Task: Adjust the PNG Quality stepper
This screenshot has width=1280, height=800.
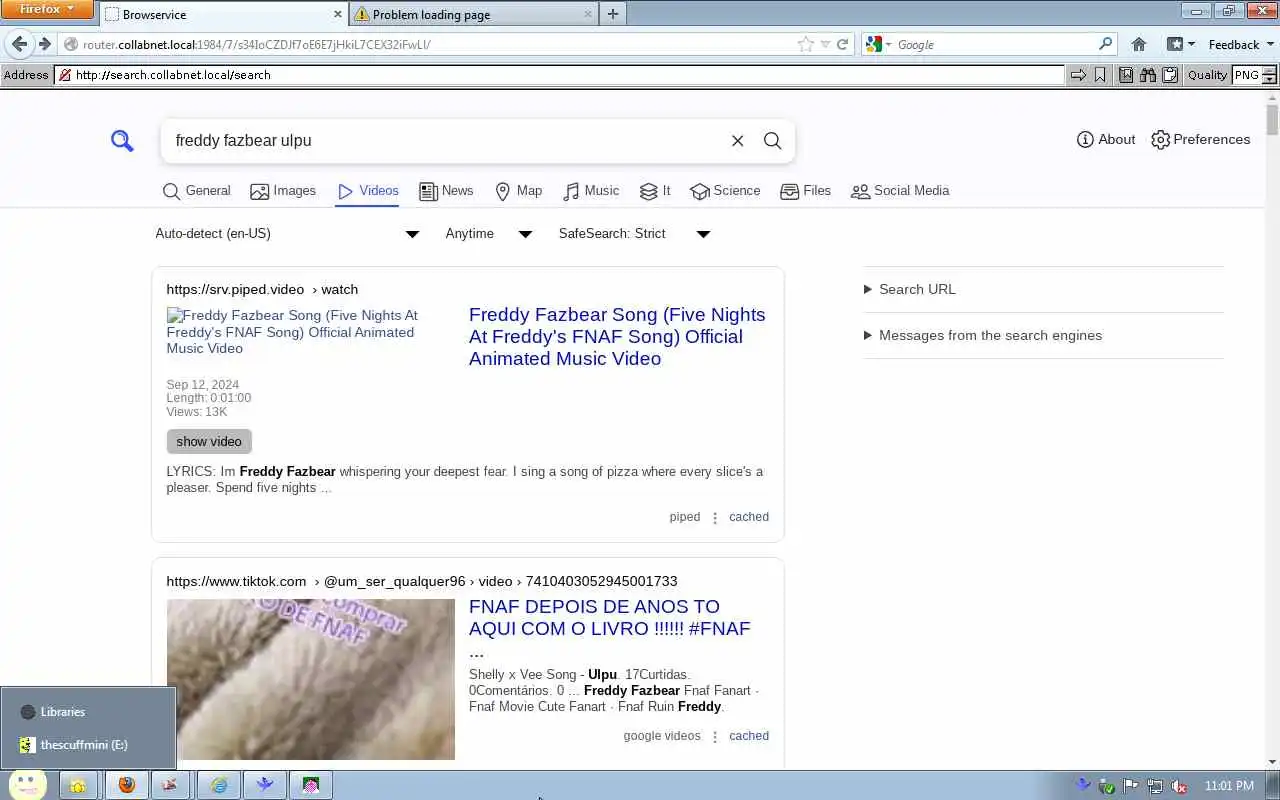Action: [1270, 75]
